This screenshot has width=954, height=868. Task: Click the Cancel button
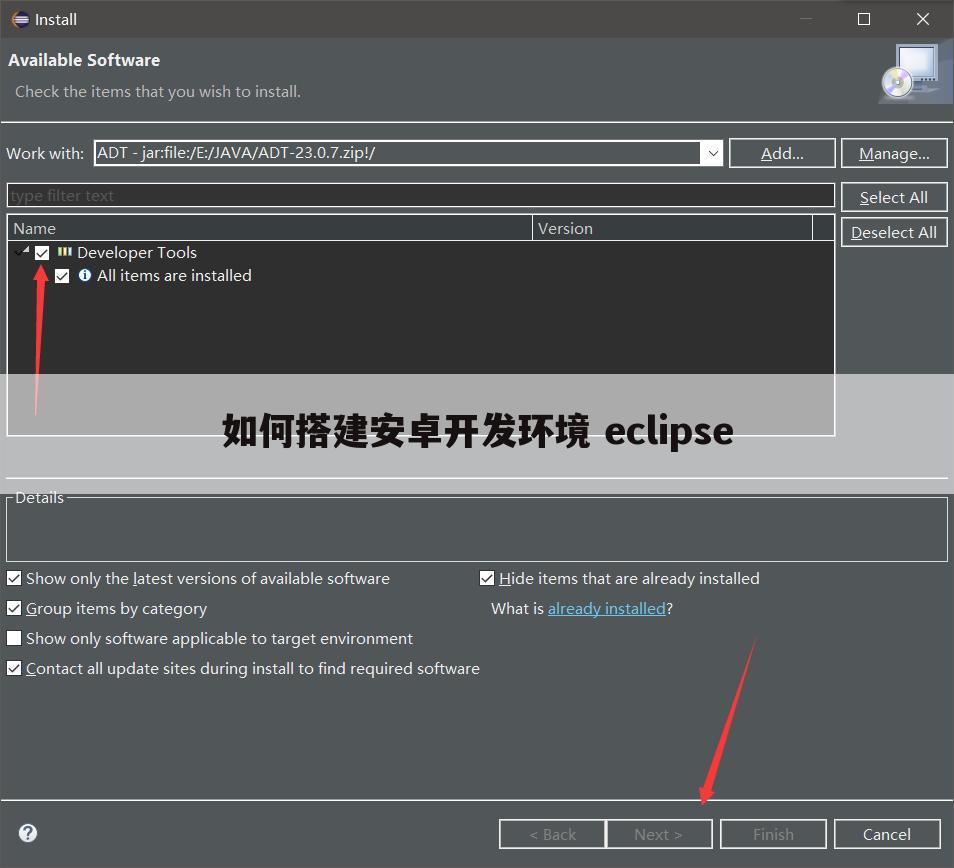pos(887,834)
